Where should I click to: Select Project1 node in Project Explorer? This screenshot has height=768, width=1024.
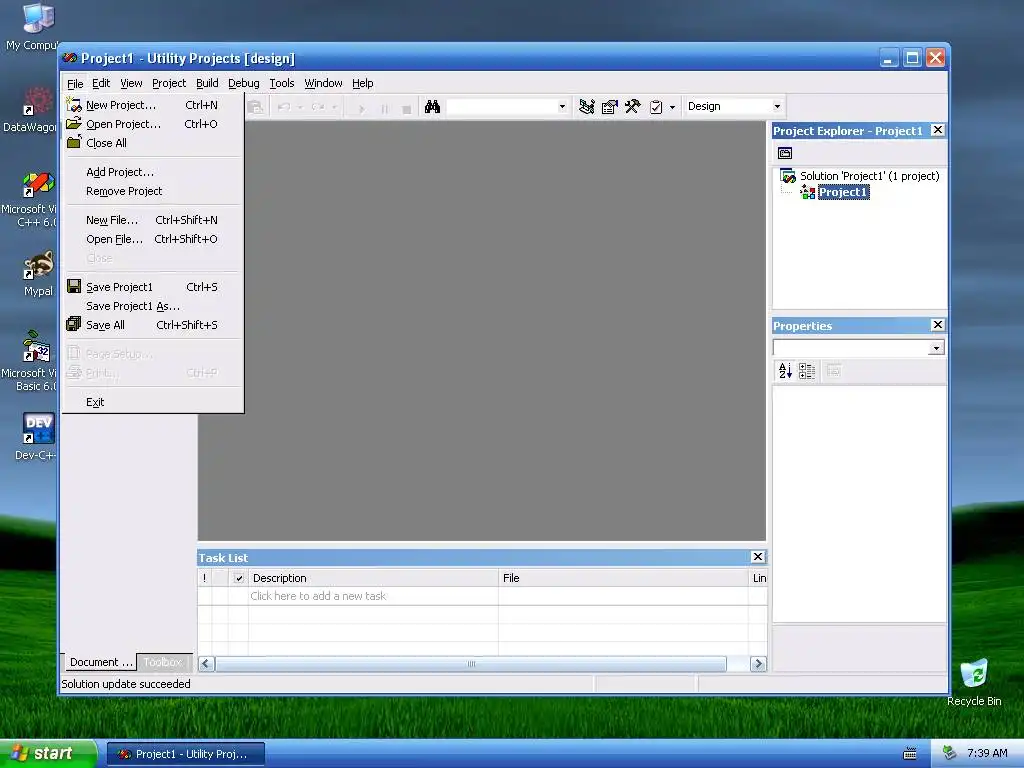(843, 193)
